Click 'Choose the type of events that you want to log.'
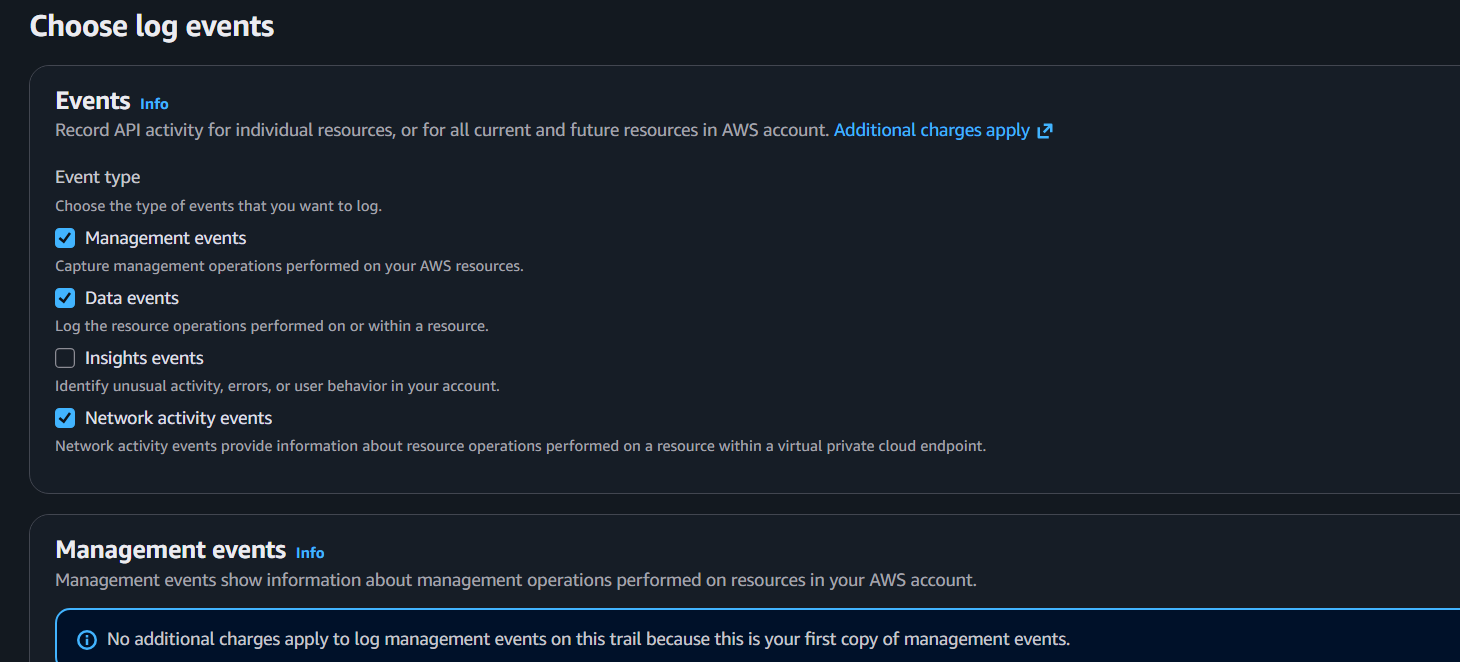The width and height of the screenshot is (1460, 662). pyautogui.click(x=219, y=206)
